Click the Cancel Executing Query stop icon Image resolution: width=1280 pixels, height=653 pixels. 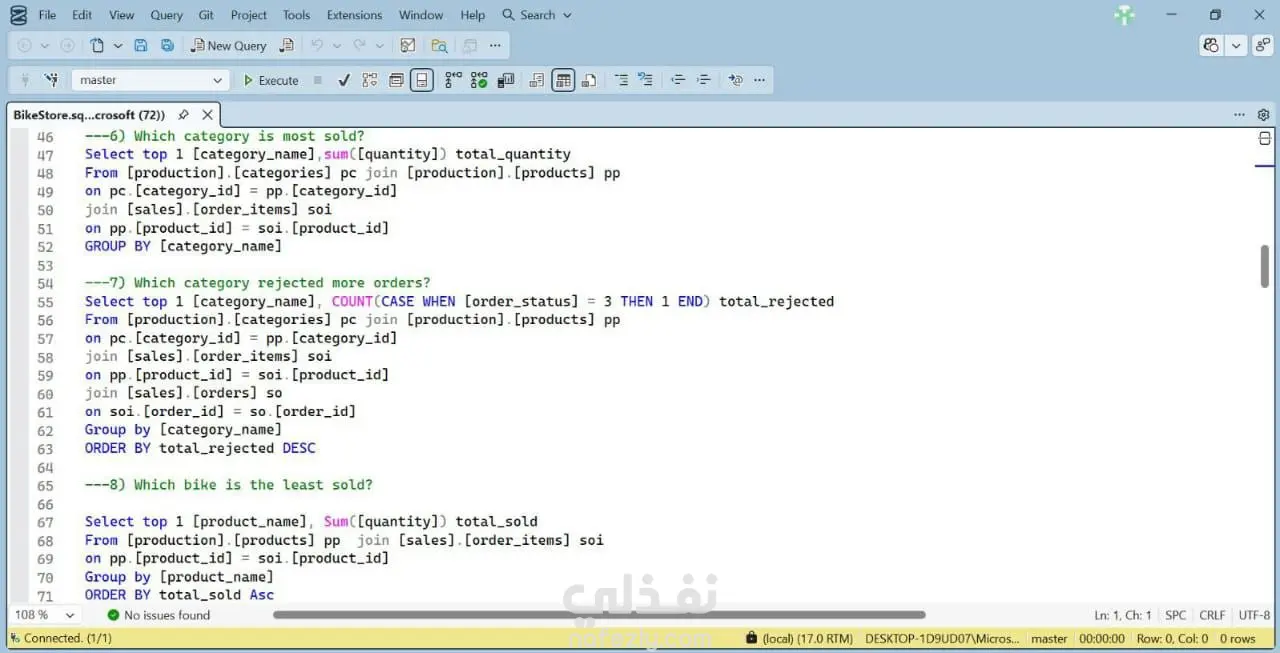click(318, 80)
